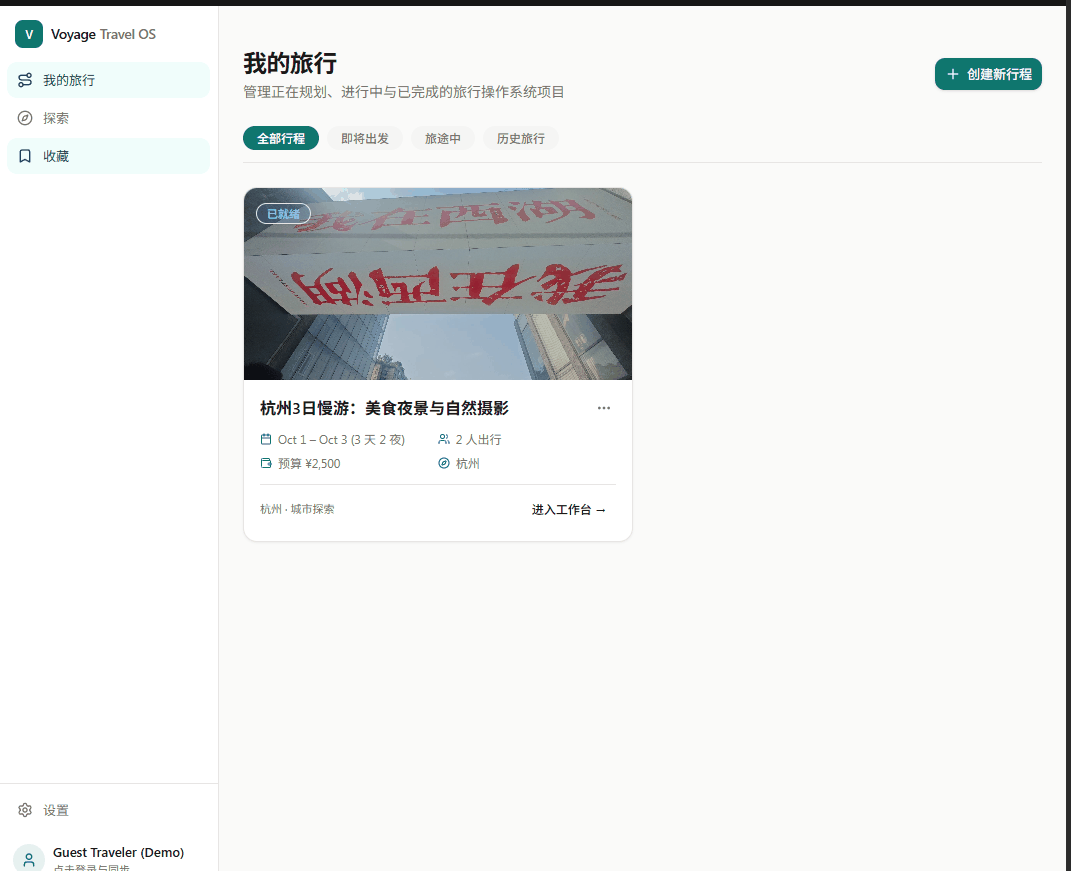The height and width of the screenshot is (871, 1071).
Task: Enter the workspace via 进入工作台
Action: [x=569, y=510]
